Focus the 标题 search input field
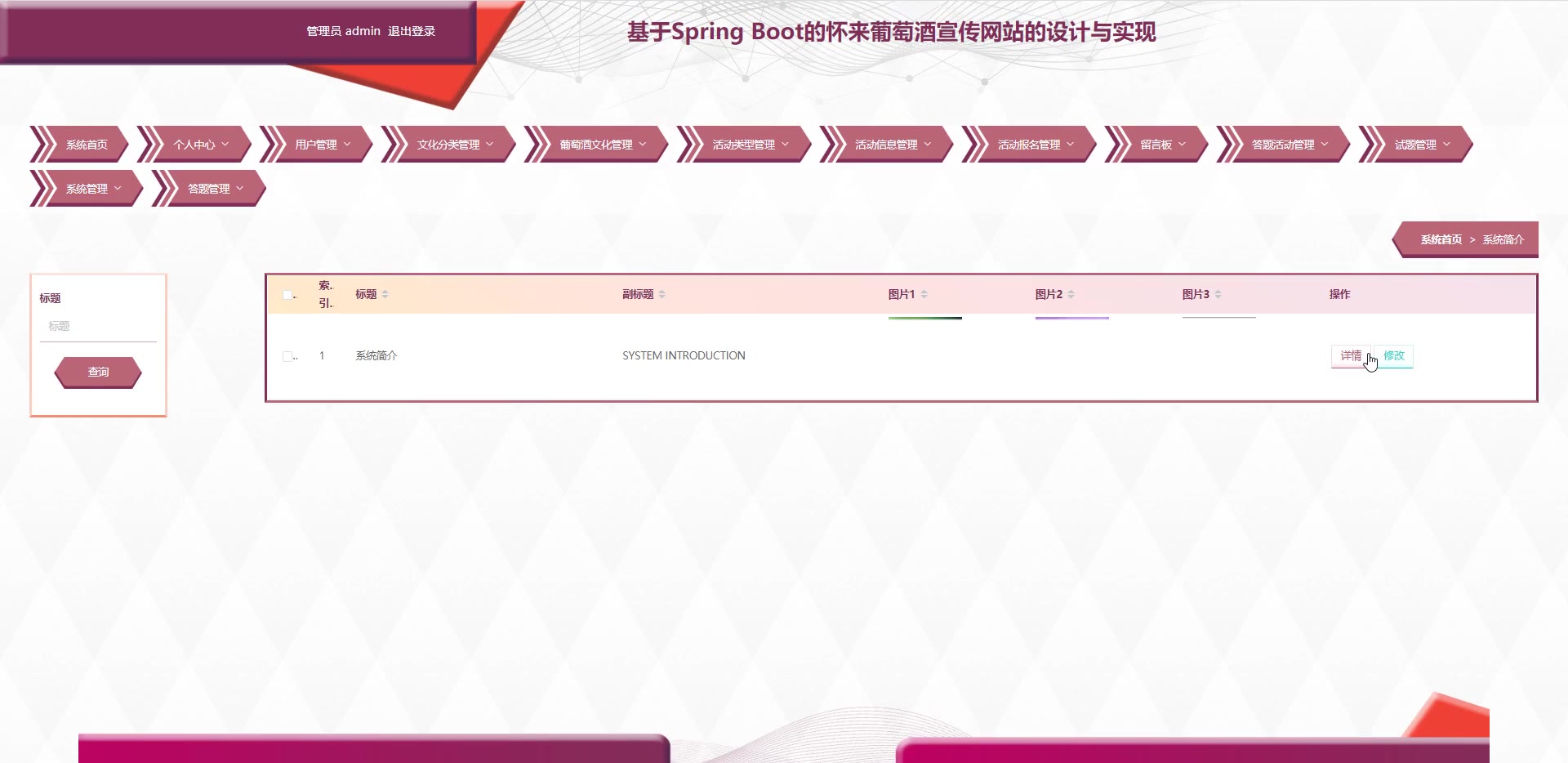1568x763 pixels. tap(98, 327)
